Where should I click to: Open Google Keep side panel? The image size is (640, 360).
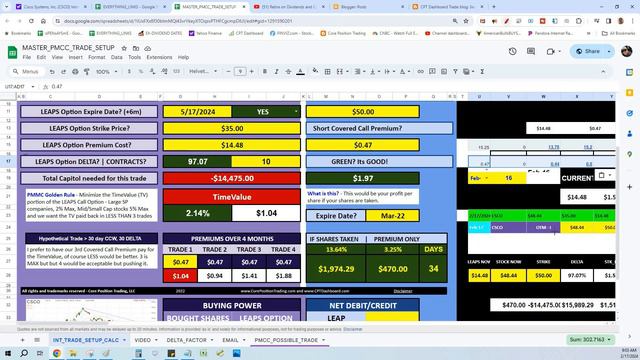click(x=629, y=93)
